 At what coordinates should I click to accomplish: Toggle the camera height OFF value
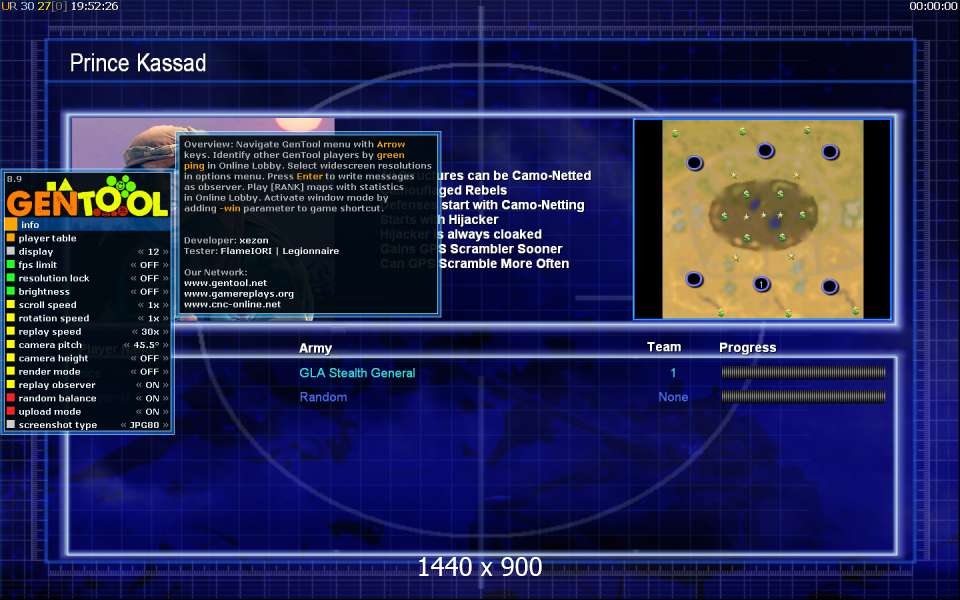[x=149, y=359]
